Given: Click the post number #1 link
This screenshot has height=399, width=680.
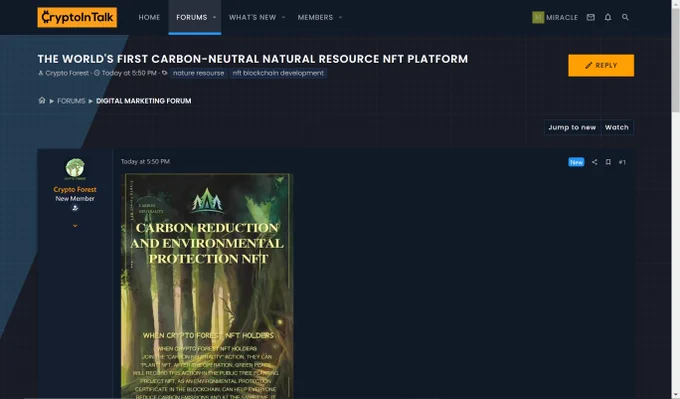Looking at the screenshot, I should (622, 162).
